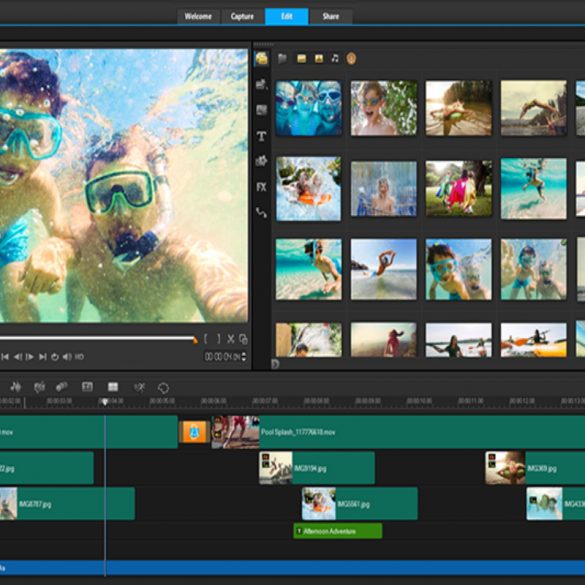Select the IMG0561.jpg overlay clip

click(360, 504)
